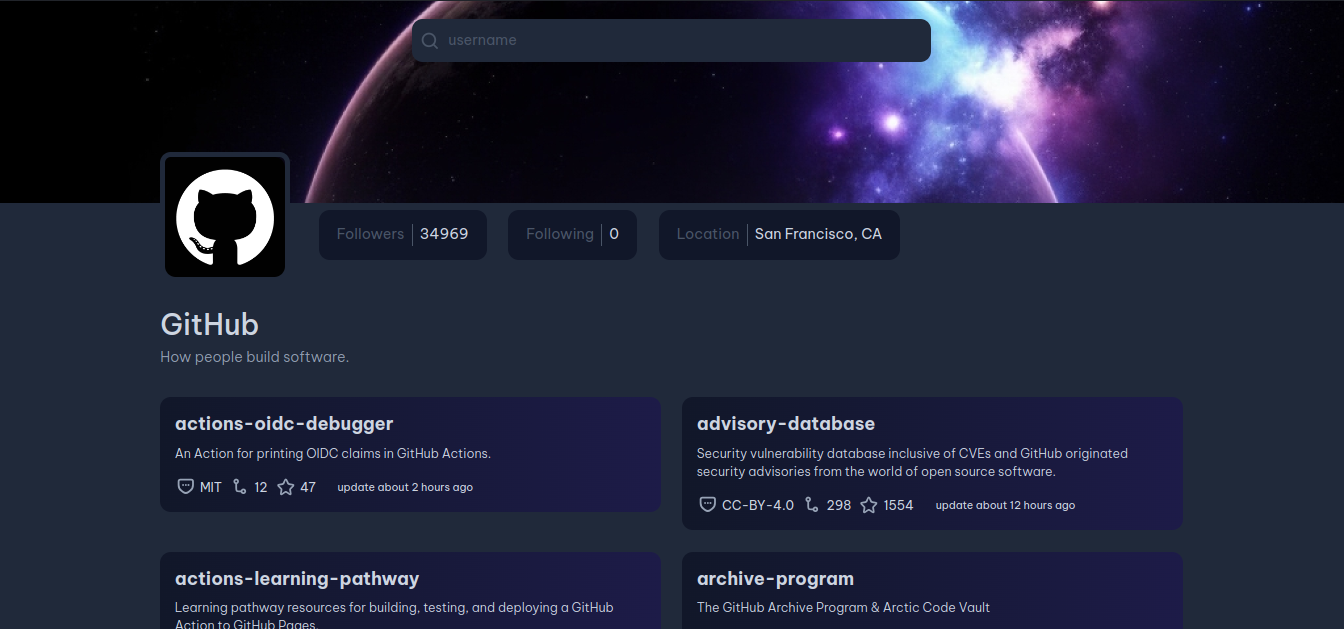Image resolution: width=1344 pixels, height=629 pixels.
Task: Click the CC-BY-4.0 license label
Action: tap(758, 506)
